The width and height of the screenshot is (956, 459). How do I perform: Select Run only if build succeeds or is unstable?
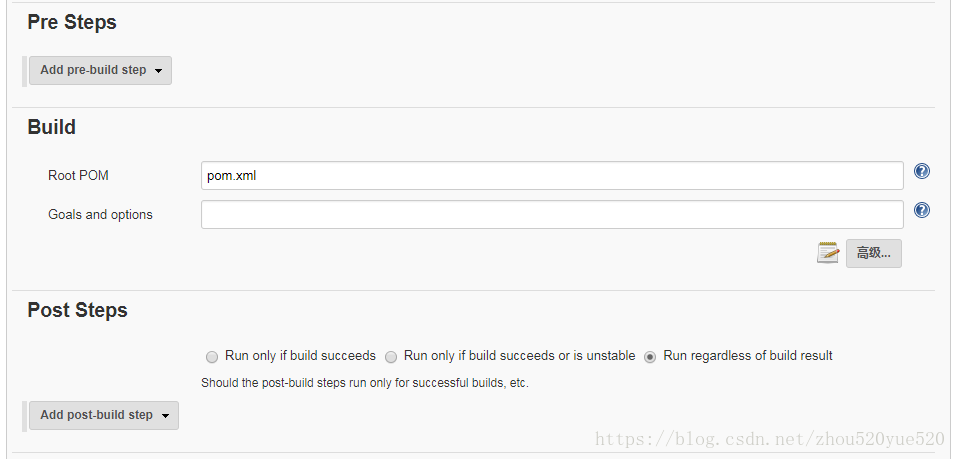pos(391,357)
